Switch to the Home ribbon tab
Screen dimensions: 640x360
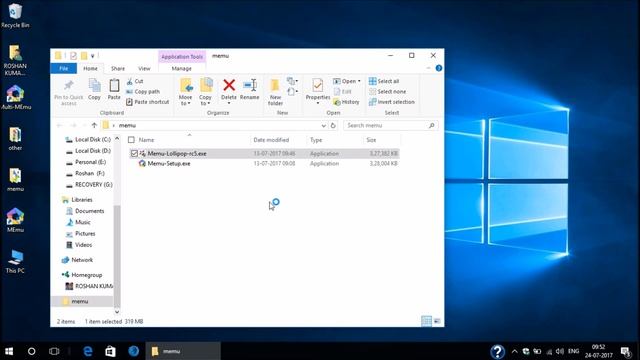[90, 69]
